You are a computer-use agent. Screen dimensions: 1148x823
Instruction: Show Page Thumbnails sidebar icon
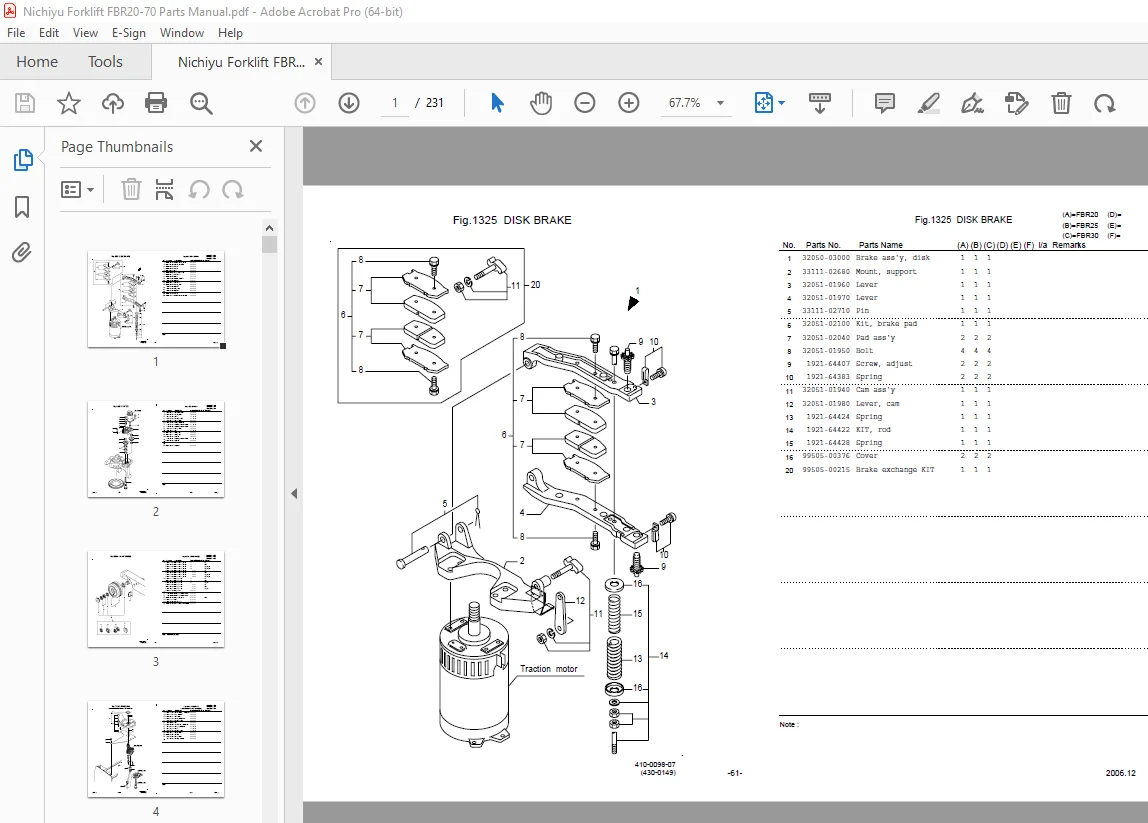[23, 160]
